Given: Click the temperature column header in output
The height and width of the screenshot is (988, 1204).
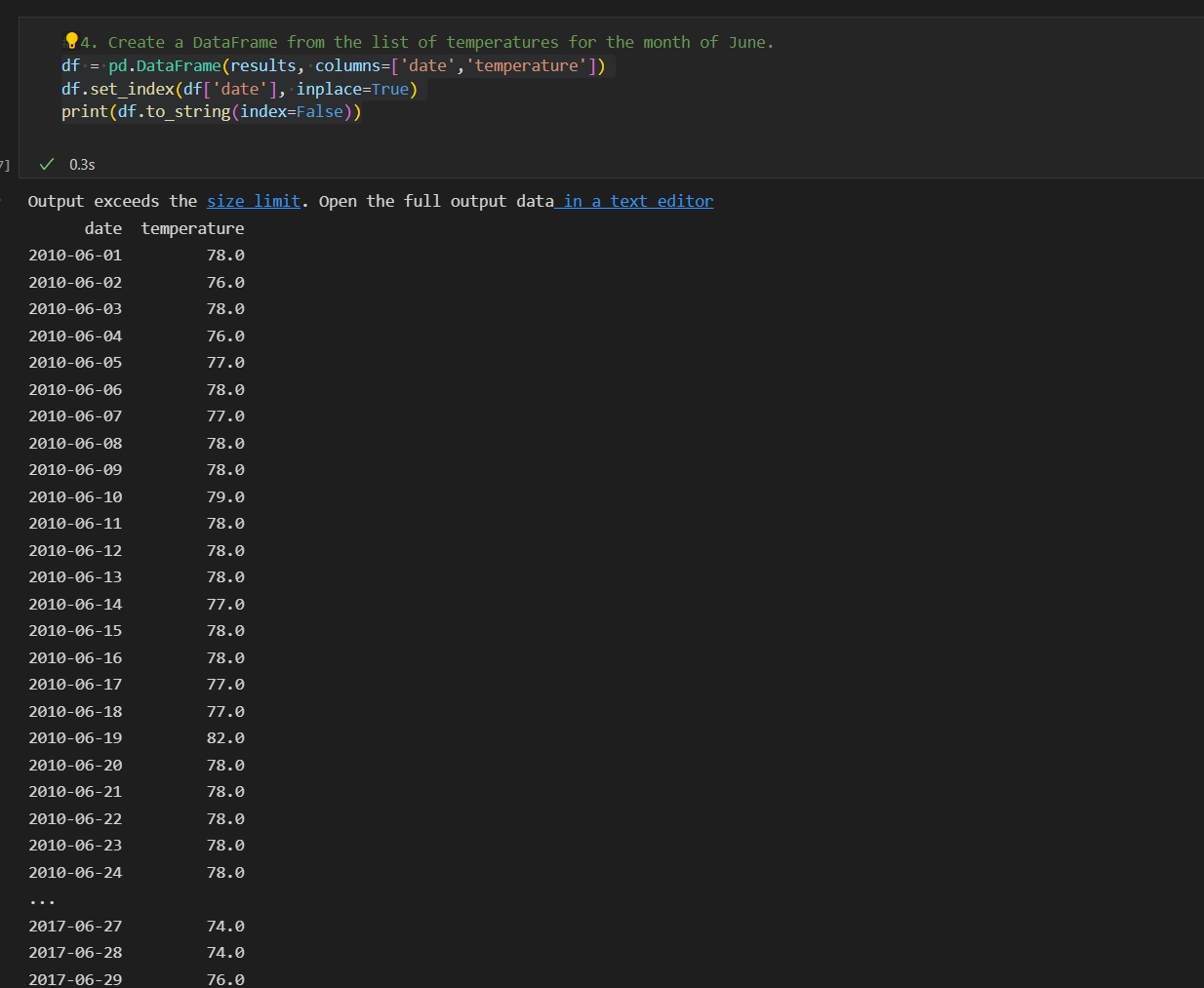Looking at the screenshot, I should [x=192, y=227].
